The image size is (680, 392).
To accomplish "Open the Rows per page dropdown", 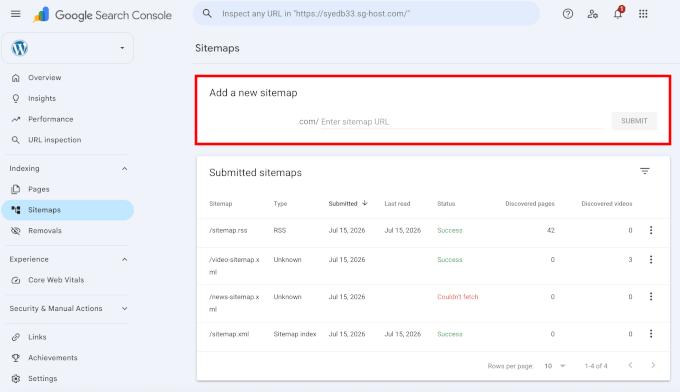I will (555, 366).
